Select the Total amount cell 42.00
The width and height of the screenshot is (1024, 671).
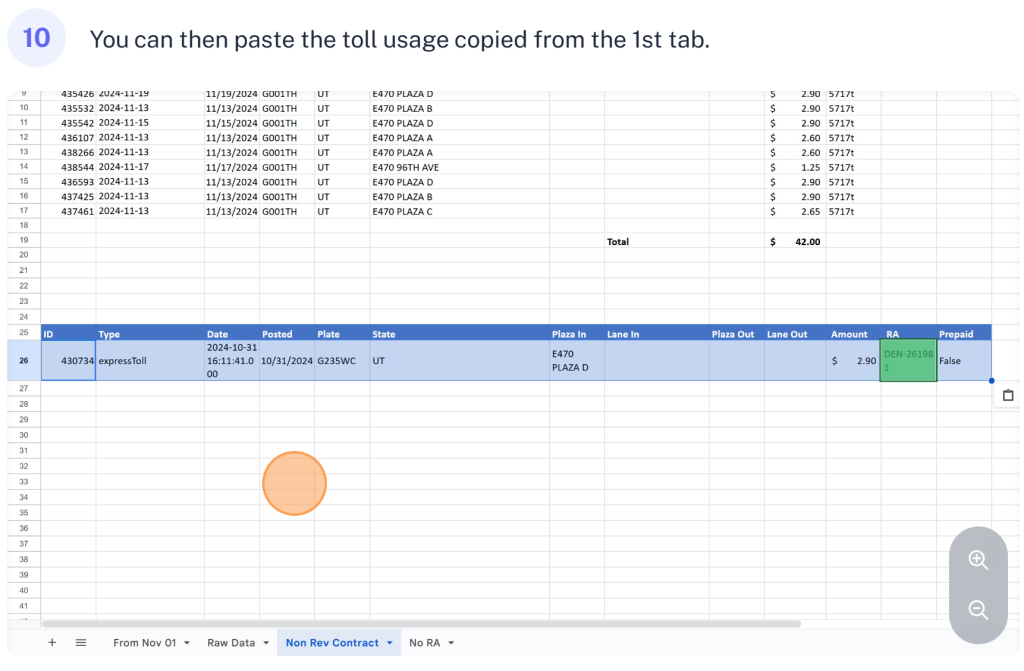[x=796, y=242]
